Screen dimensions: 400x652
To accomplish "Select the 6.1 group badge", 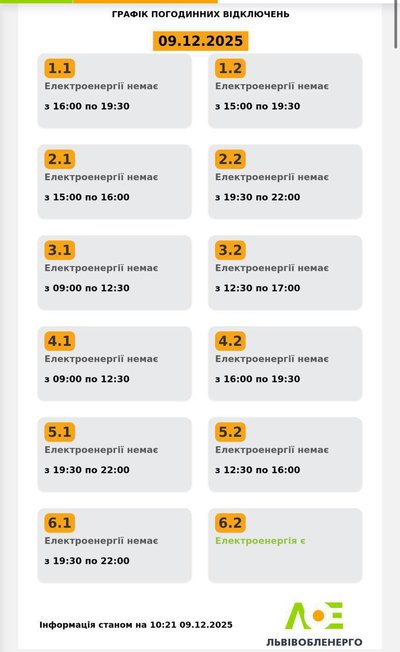I will tap(59, 523).
